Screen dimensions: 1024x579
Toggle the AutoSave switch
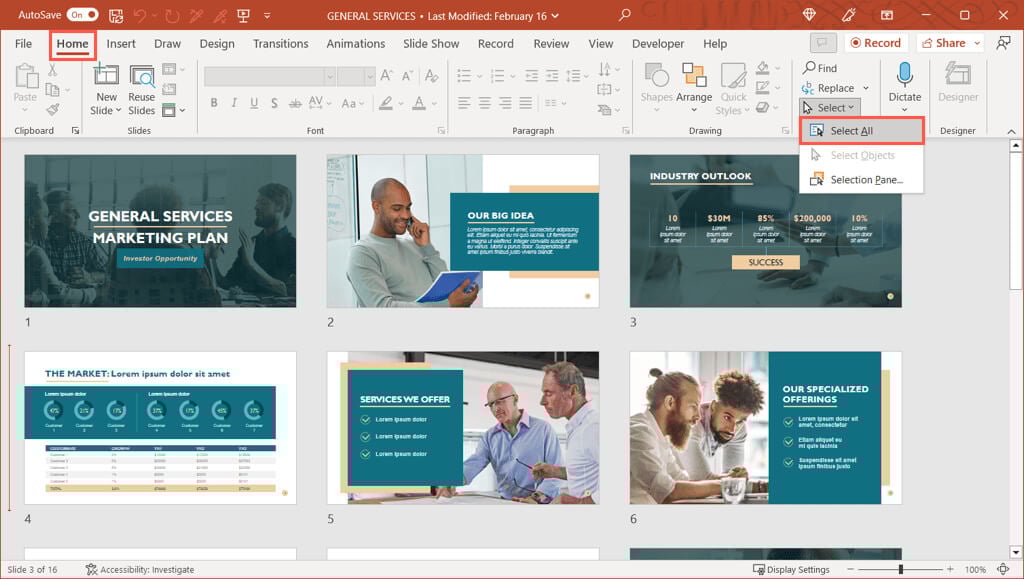(x=82, y=15)
